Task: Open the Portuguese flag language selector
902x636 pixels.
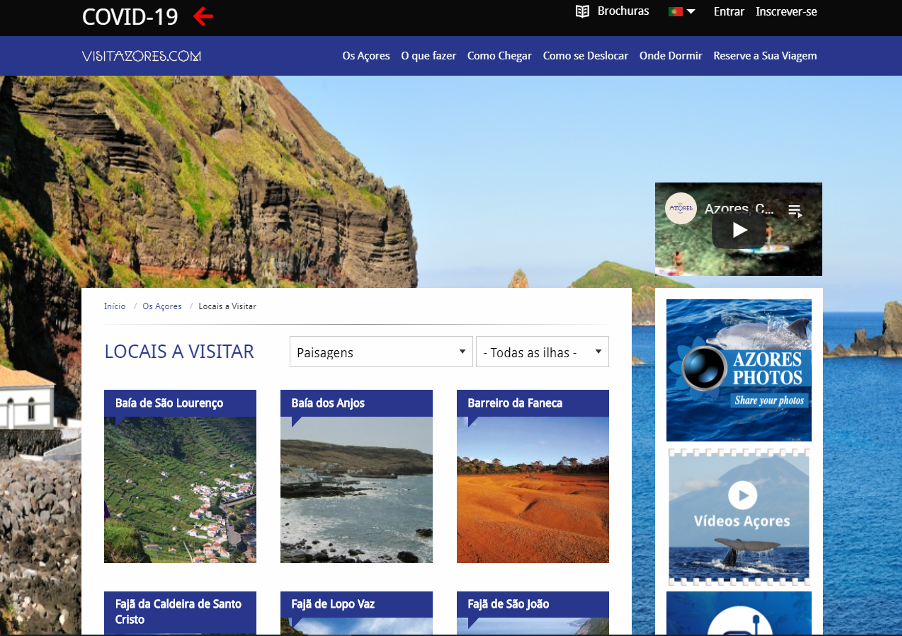Action: 681,12
